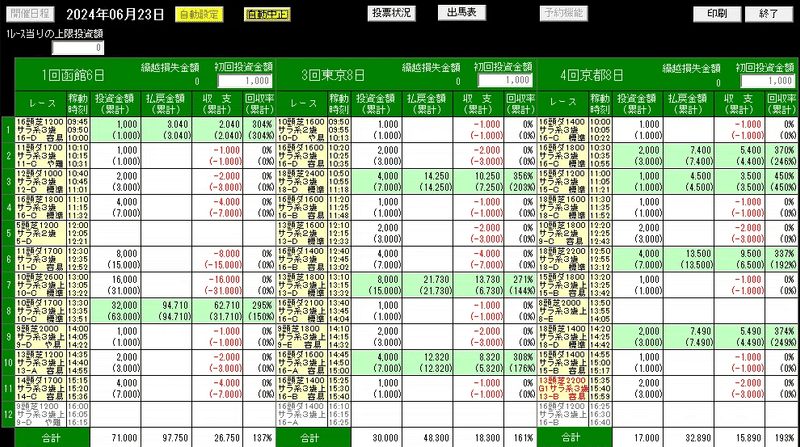Screen dimensions: 800x447
Task: Click 東京 payout cell 14,250
Action: pyautogui.click(x=428, y=181)
